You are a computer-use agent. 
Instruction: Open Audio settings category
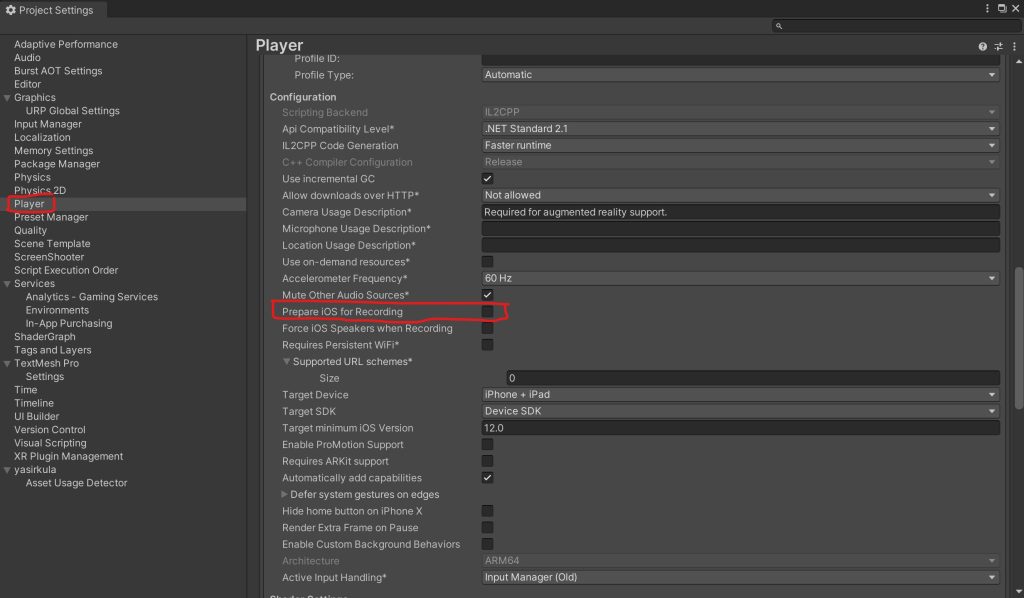pyautogui.click(x=27, y=57)
